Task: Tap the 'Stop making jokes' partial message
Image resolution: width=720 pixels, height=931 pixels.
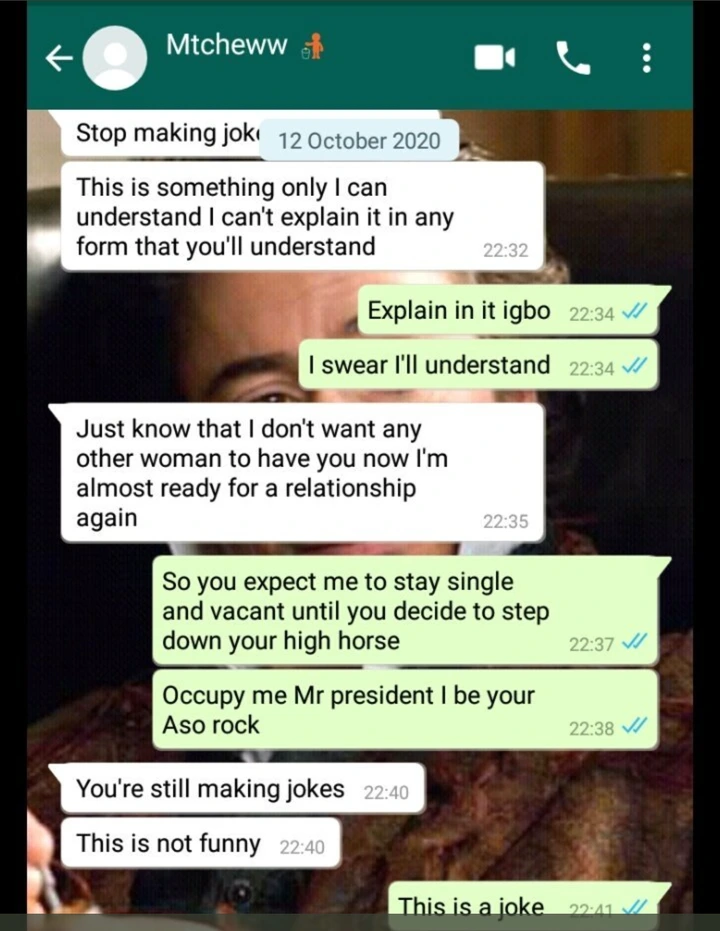Action: tap(160, 133)
